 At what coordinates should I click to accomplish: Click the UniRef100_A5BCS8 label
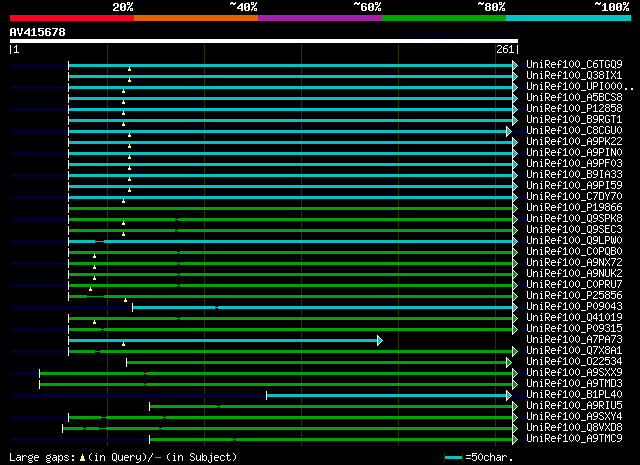click(x=574, y=98)
